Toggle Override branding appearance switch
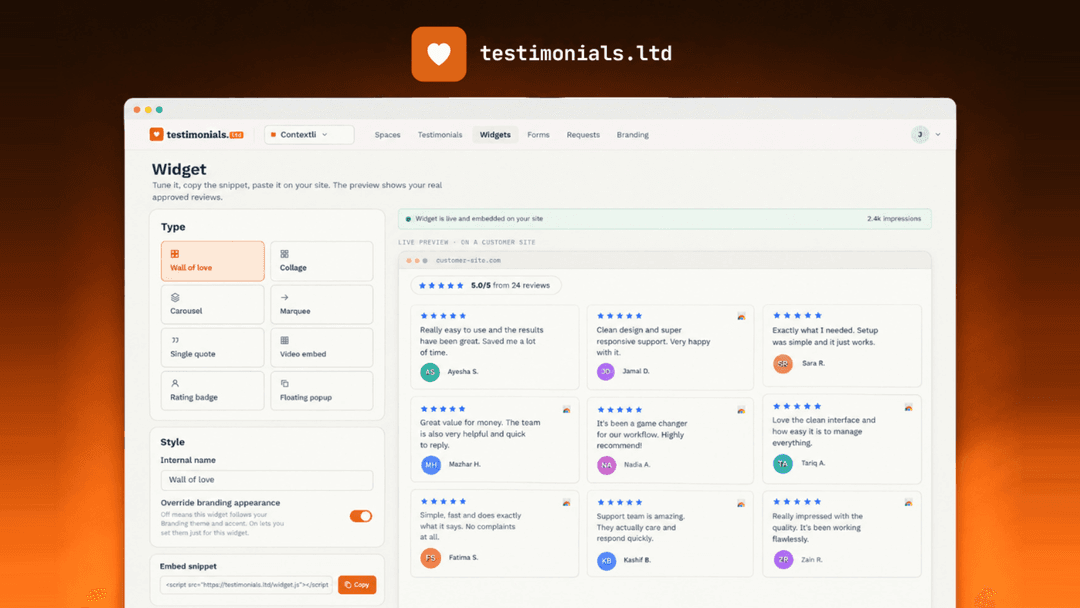This screenshot has width=1080, height=608. tap(360, 516)
